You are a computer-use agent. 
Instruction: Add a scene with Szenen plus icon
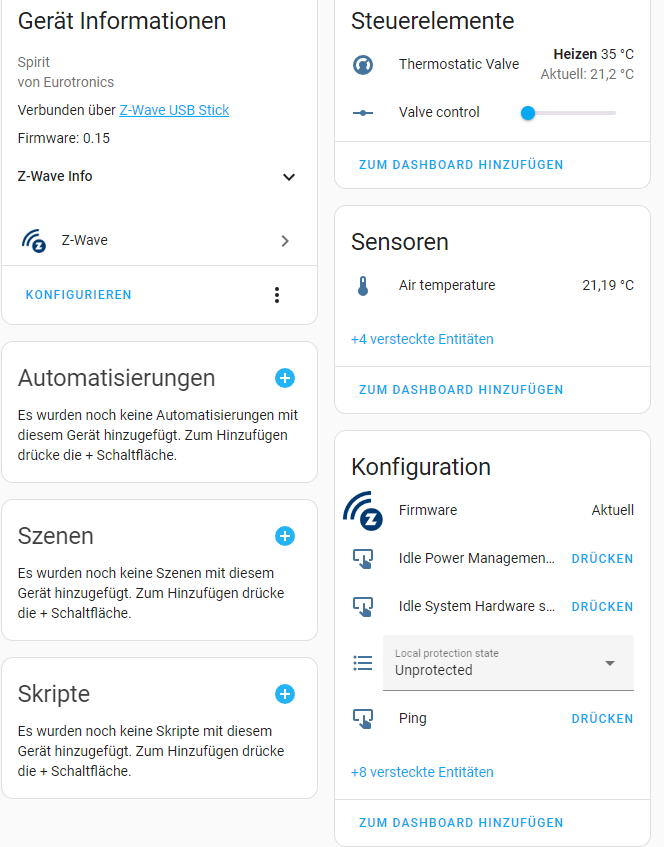pos(285,536)
